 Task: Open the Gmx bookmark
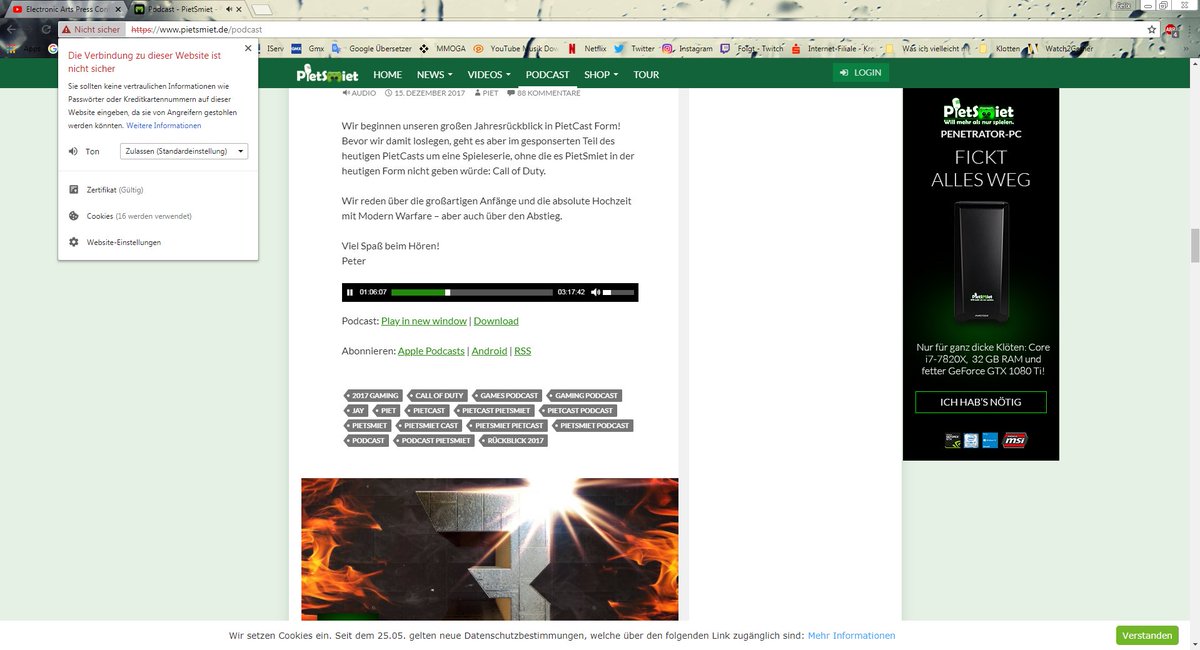(309, 48)
